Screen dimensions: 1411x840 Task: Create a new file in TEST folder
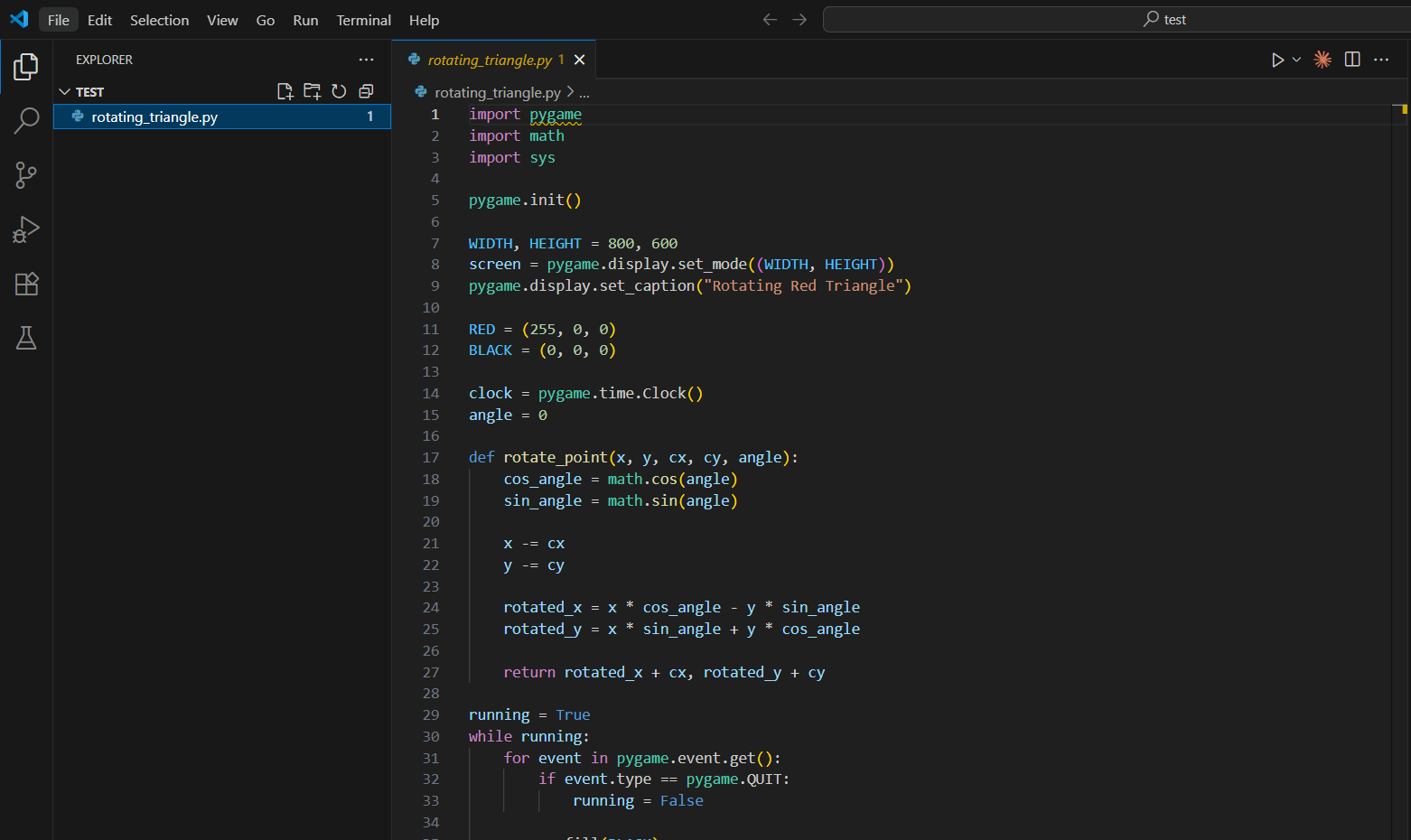[285, 91]
